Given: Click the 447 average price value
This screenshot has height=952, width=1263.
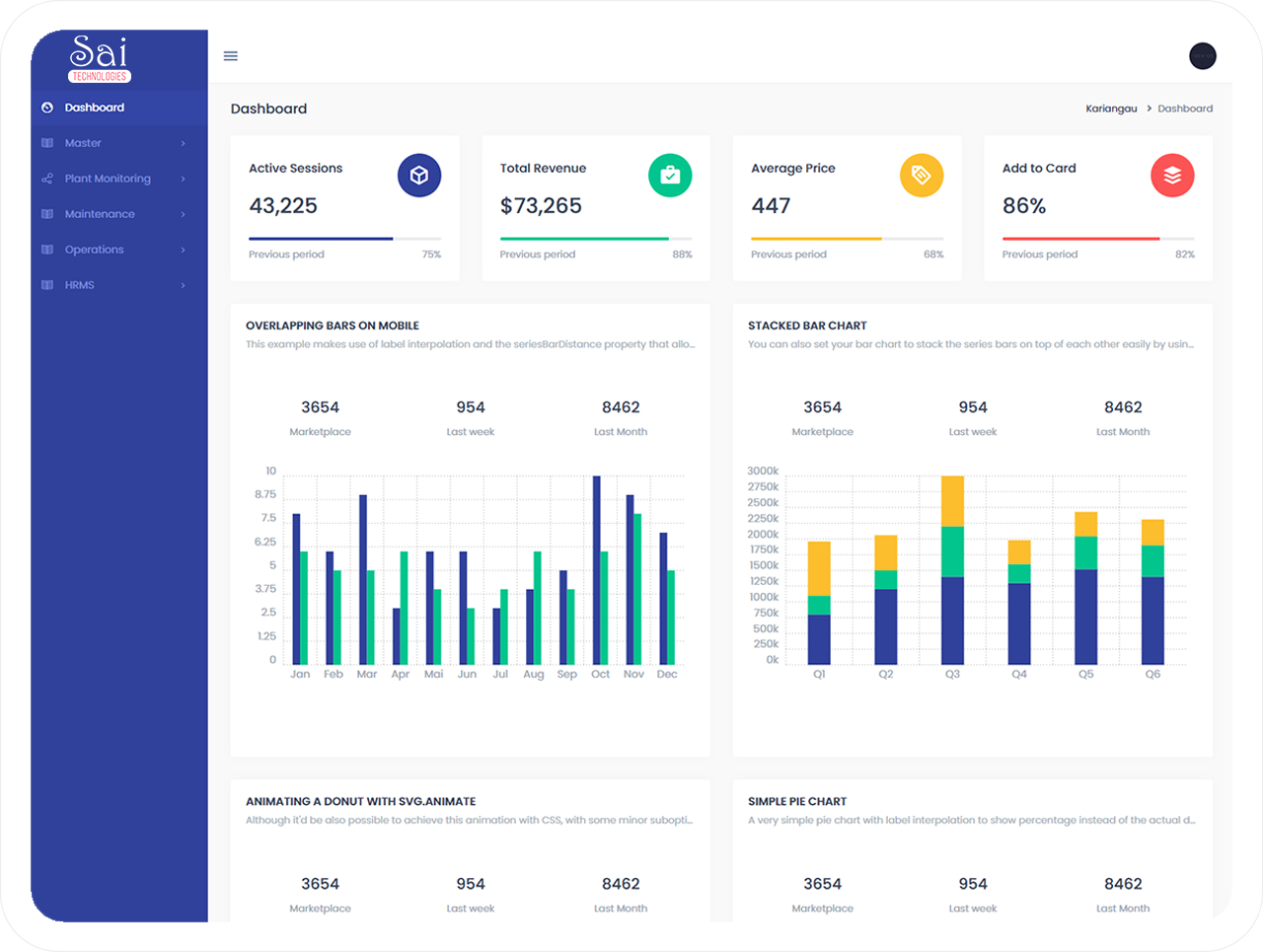Looking at the screenshot, I should click(x=771, y=206).
